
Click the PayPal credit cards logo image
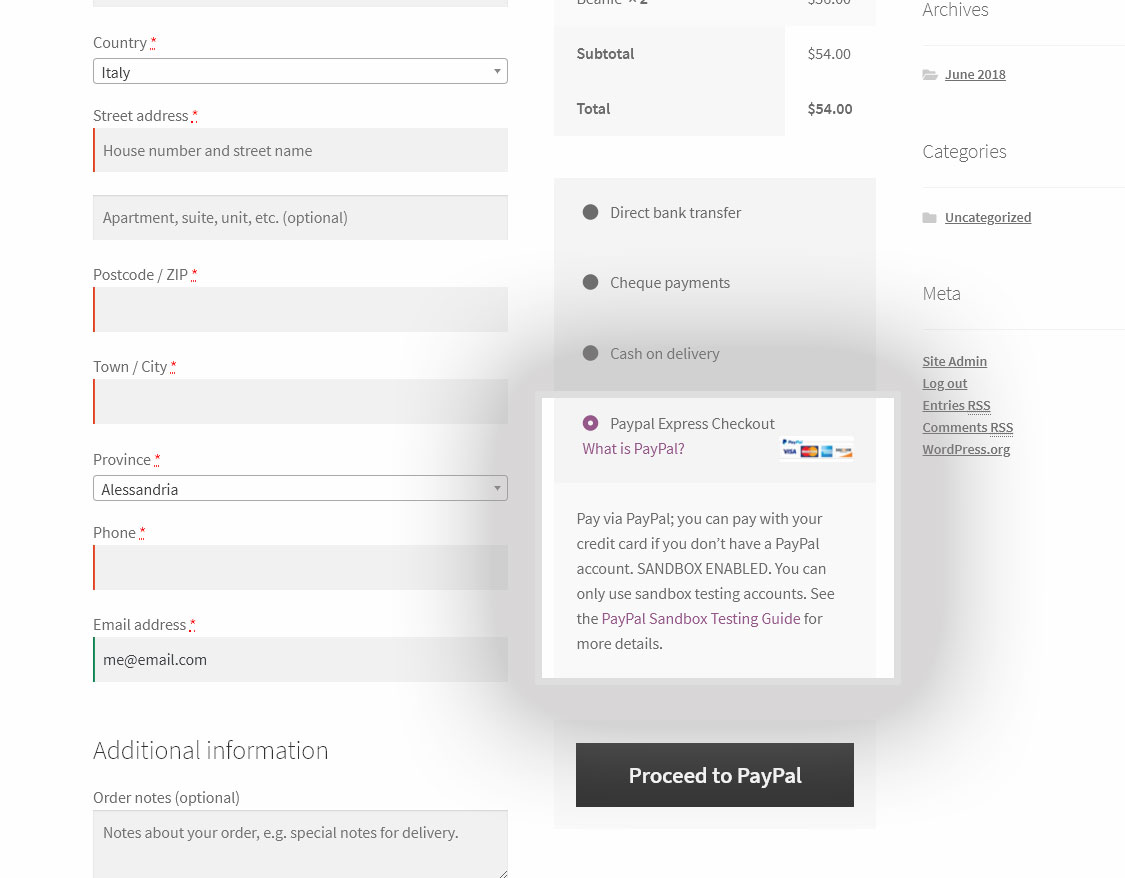pyautogui.click(x=816, y=448)
